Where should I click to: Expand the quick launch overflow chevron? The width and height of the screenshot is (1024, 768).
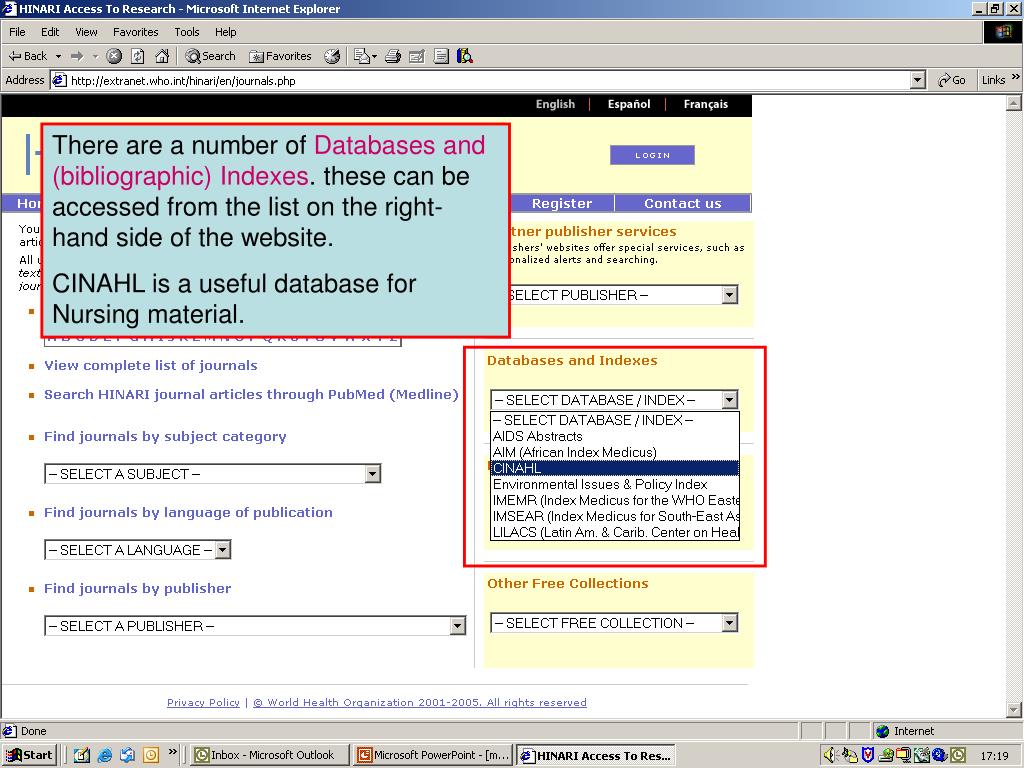[x=172, y=752]
